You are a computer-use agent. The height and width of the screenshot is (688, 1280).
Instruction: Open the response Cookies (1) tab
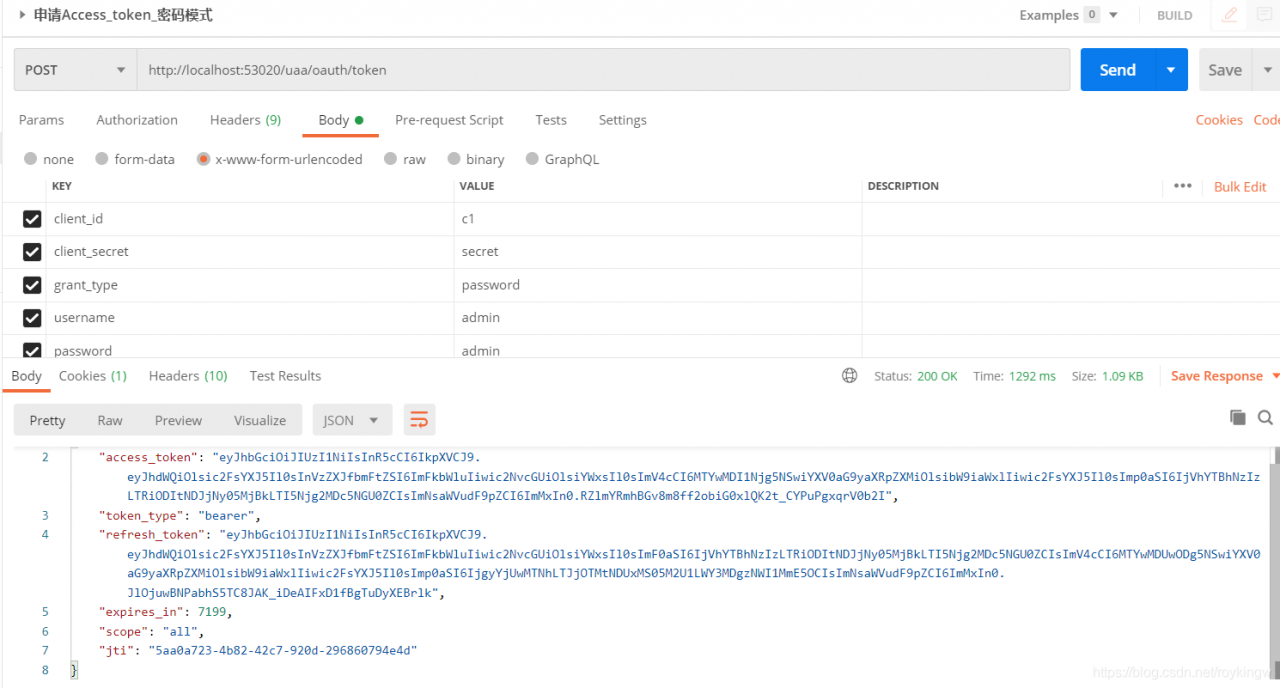92,376
